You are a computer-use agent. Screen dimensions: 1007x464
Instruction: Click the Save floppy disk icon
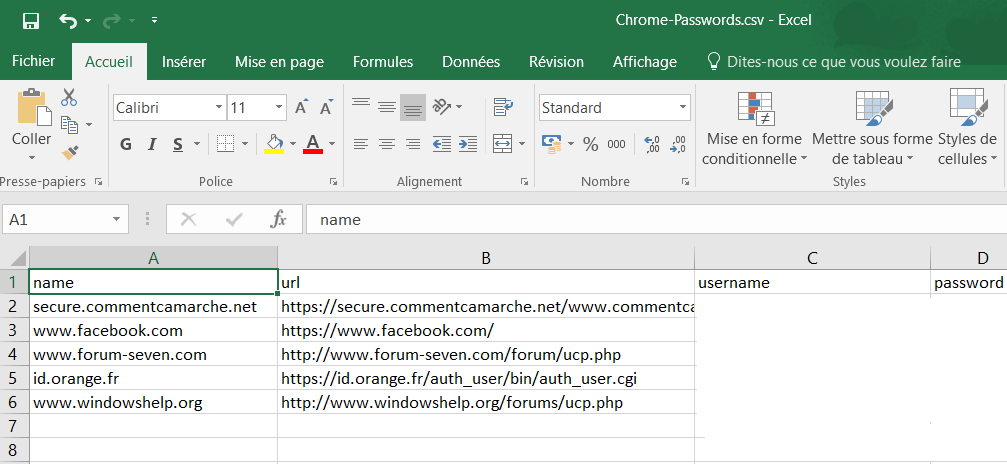[x=31, y=21]
